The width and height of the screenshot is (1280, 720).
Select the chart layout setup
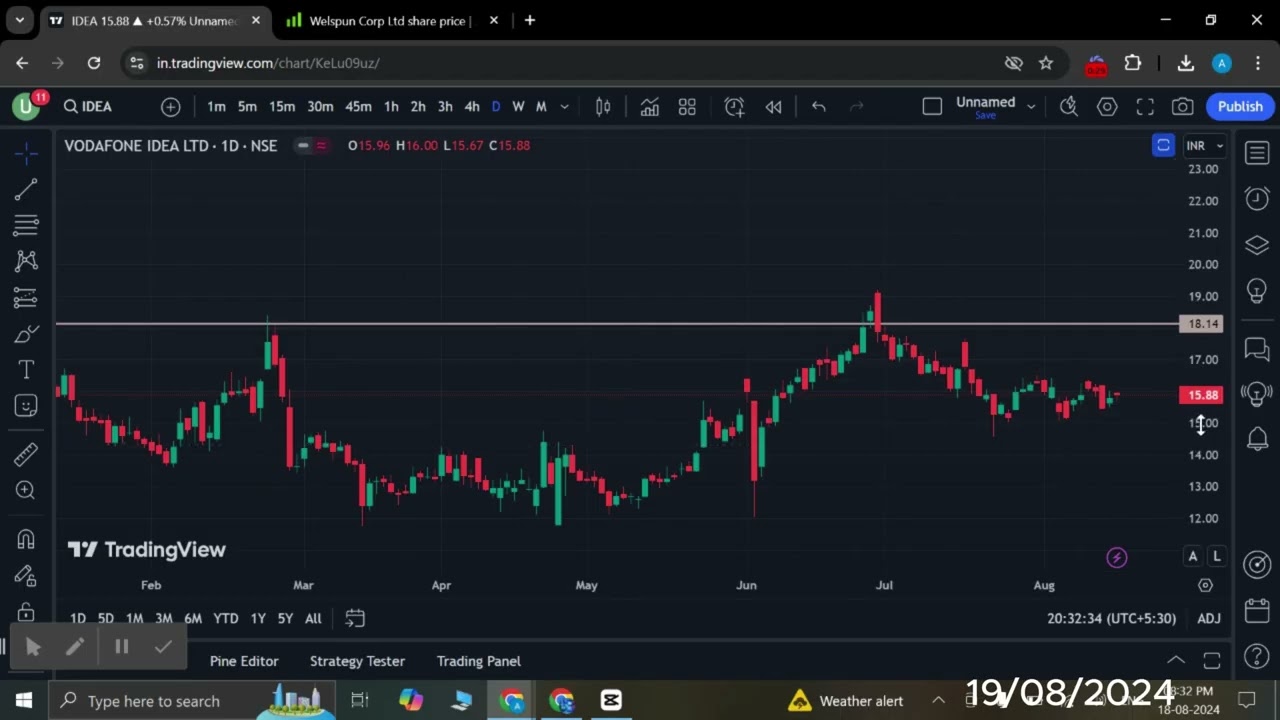932,106
